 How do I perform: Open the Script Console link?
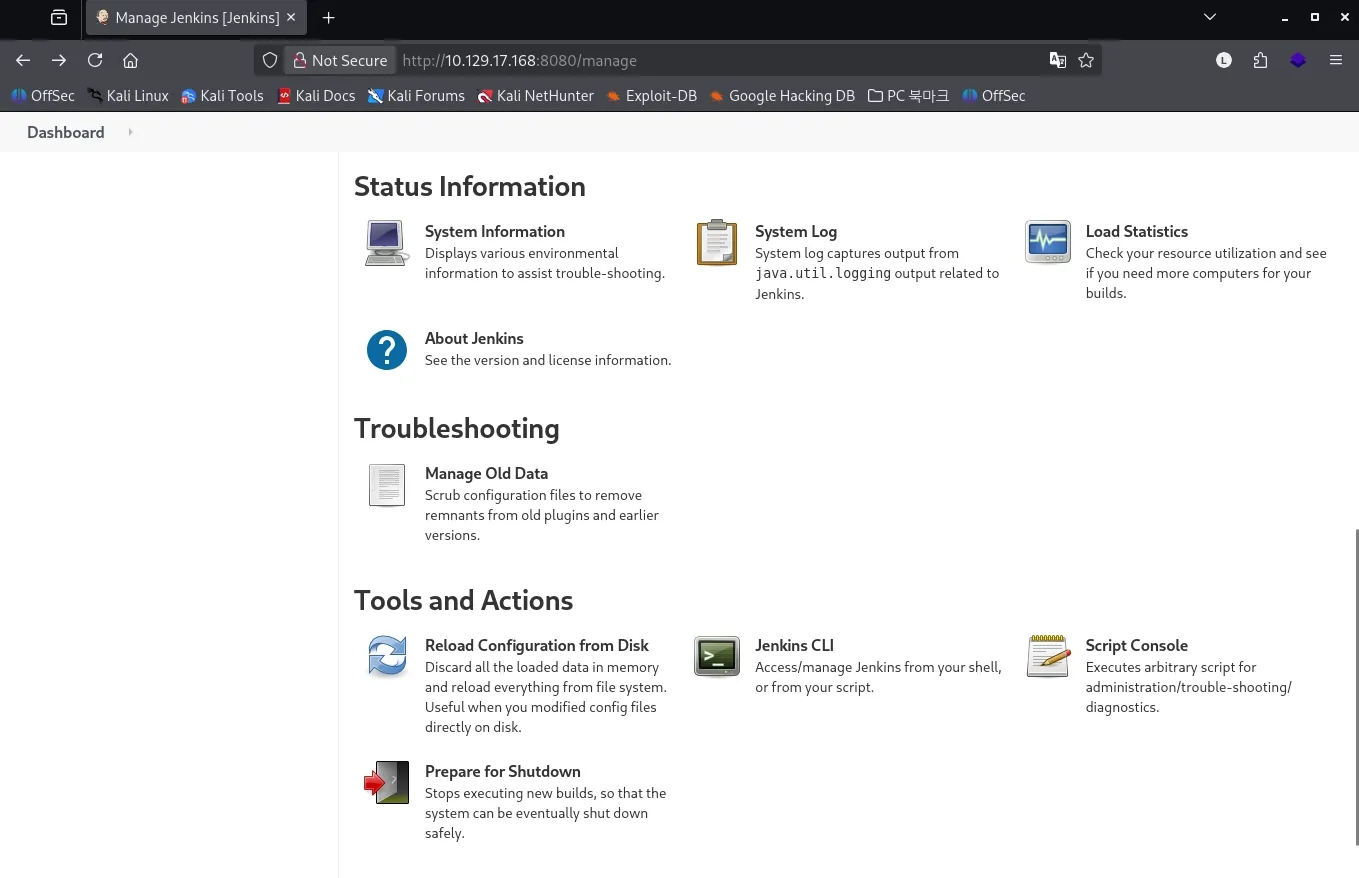[x=1137, y=645]
